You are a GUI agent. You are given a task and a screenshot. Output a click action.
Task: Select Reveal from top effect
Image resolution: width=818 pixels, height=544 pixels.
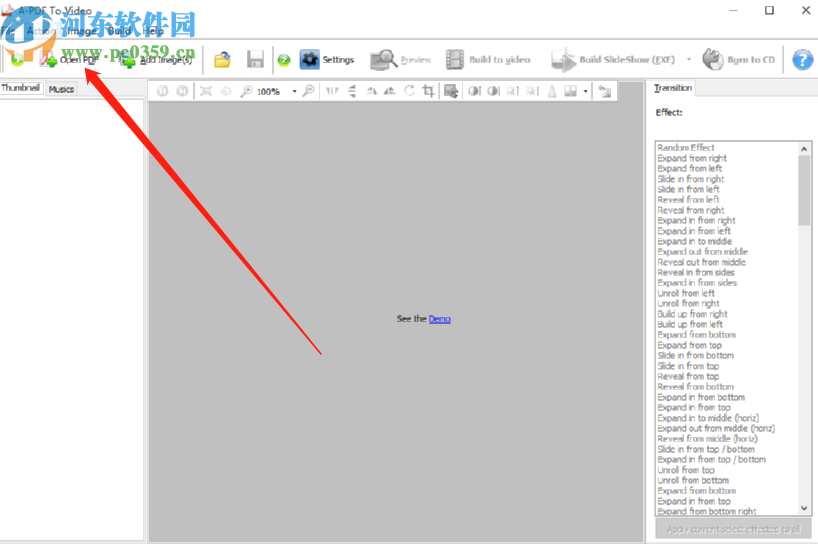tap(688, 377)
